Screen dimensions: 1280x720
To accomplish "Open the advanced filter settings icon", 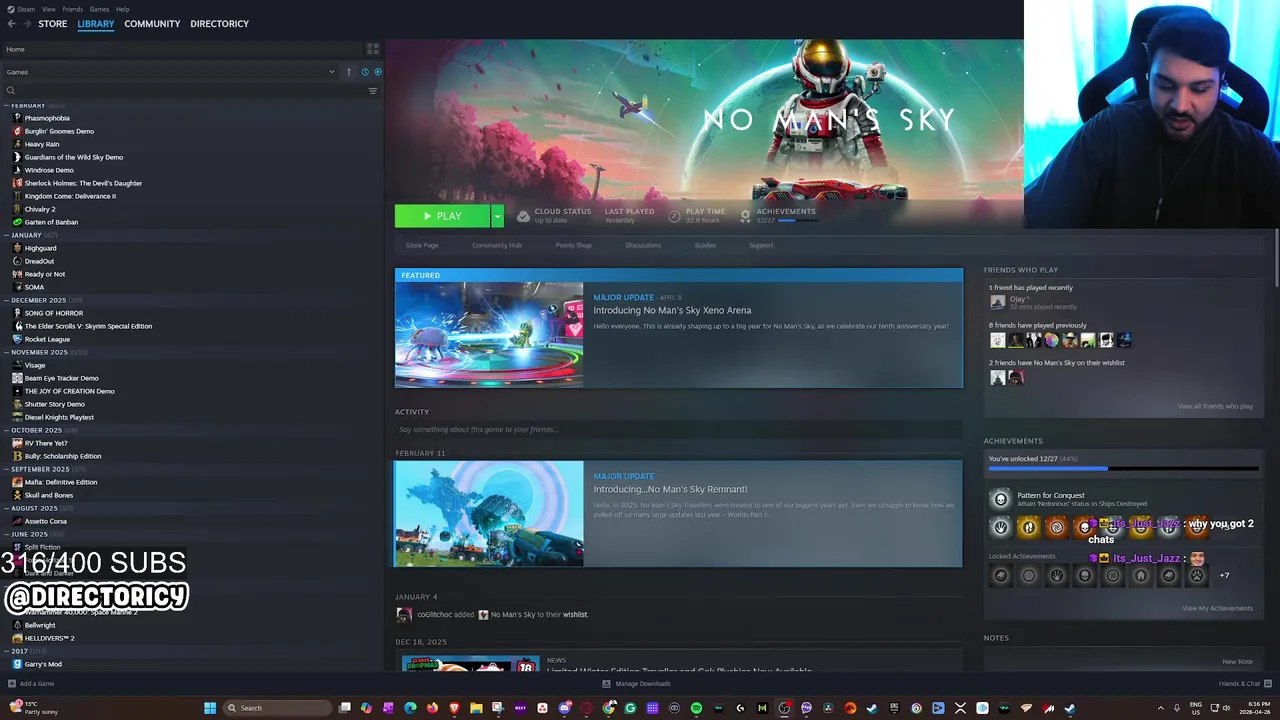I will (373, 91).
